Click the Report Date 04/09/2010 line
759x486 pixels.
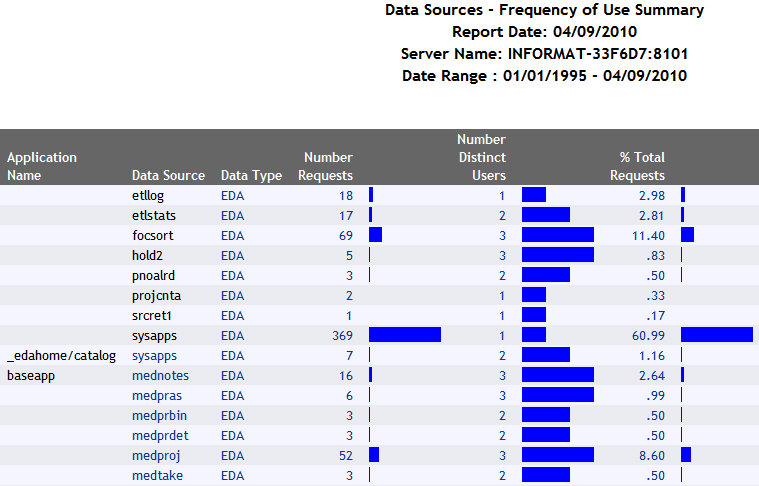coord(545,32)
